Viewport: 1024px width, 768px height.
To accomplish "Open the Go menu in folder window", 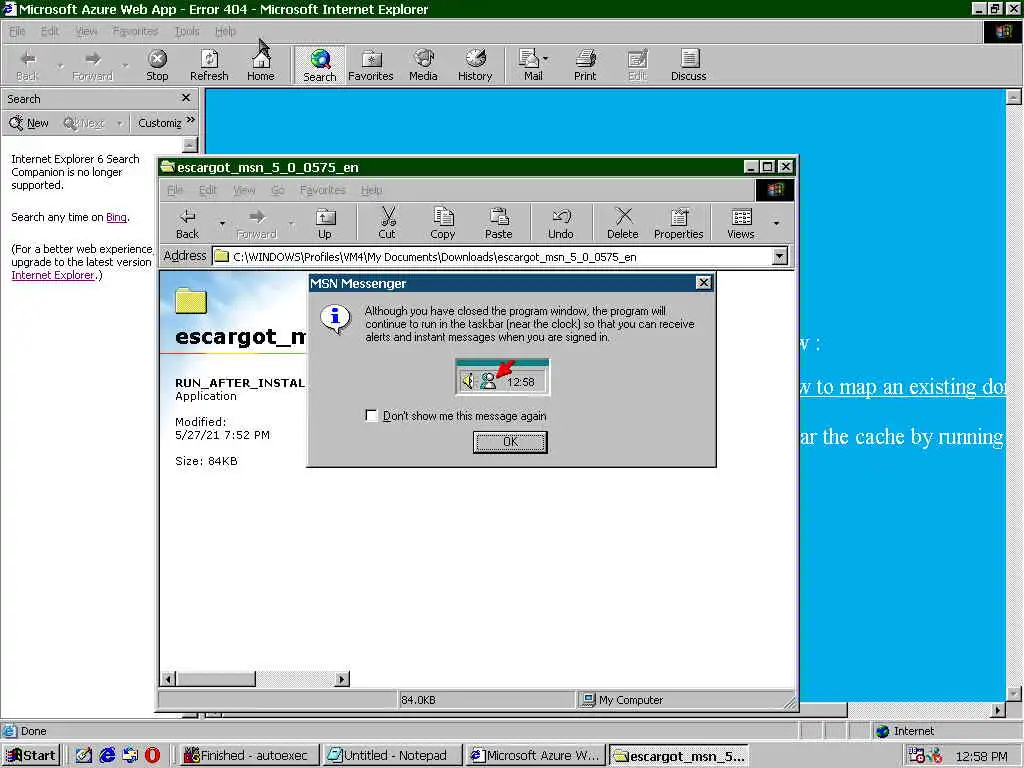I will (278, 190).
